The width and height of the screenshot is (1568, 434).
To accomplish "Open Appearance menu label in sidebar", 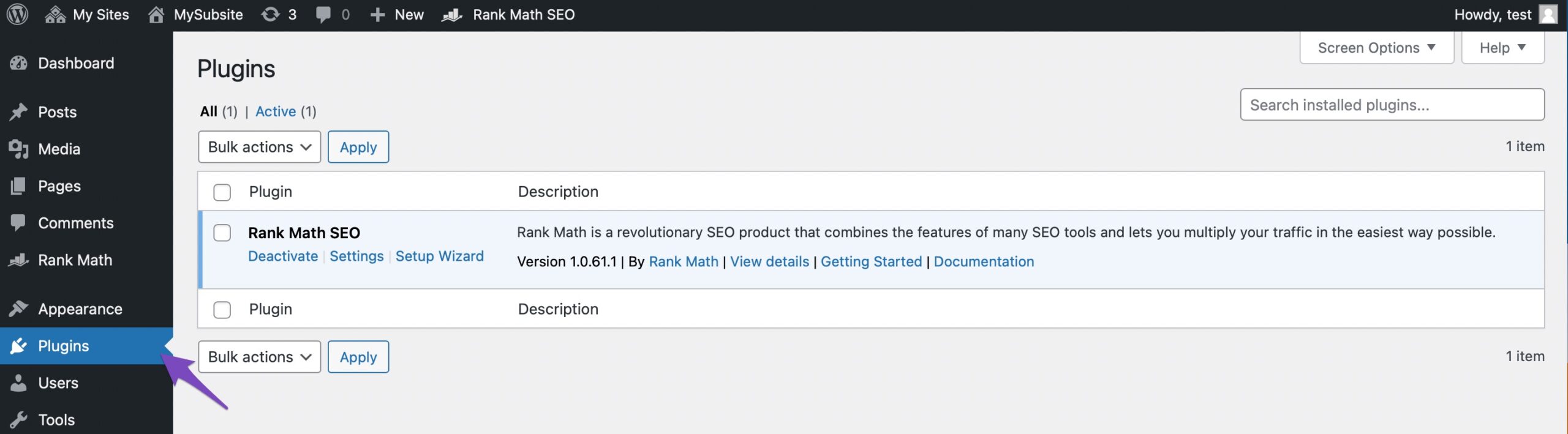I will pos(80,309).
